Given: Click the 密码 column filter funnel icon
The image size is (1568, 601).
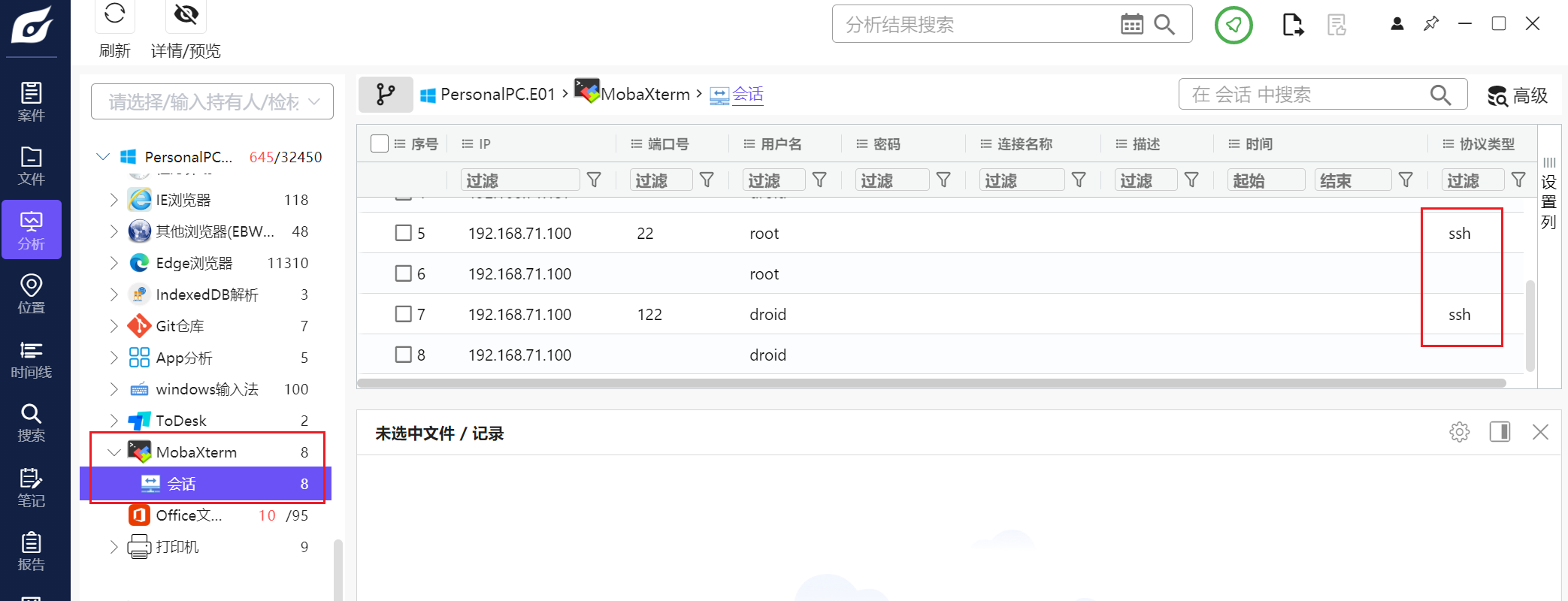Looking at the screenshot, I should (943, 180).
